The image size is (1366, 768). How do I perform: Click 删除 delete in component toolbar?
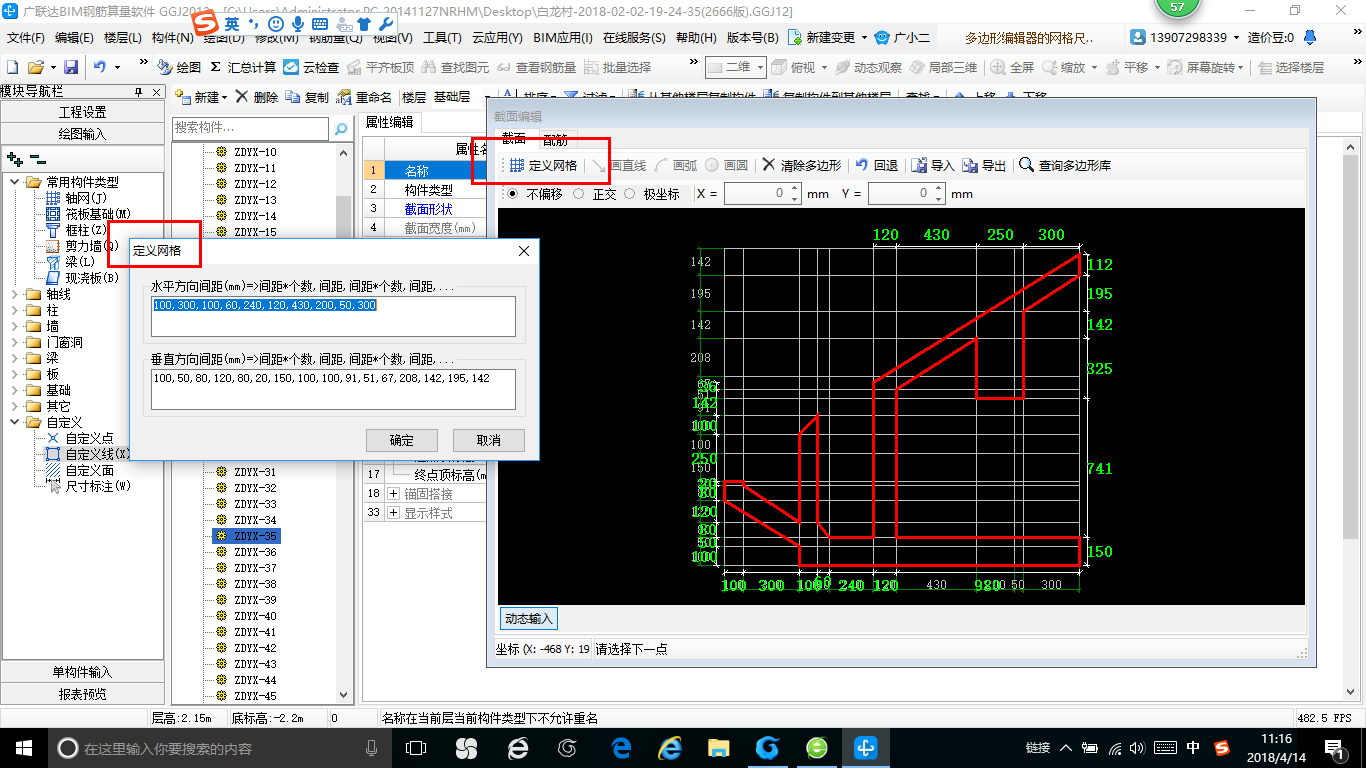257,97
